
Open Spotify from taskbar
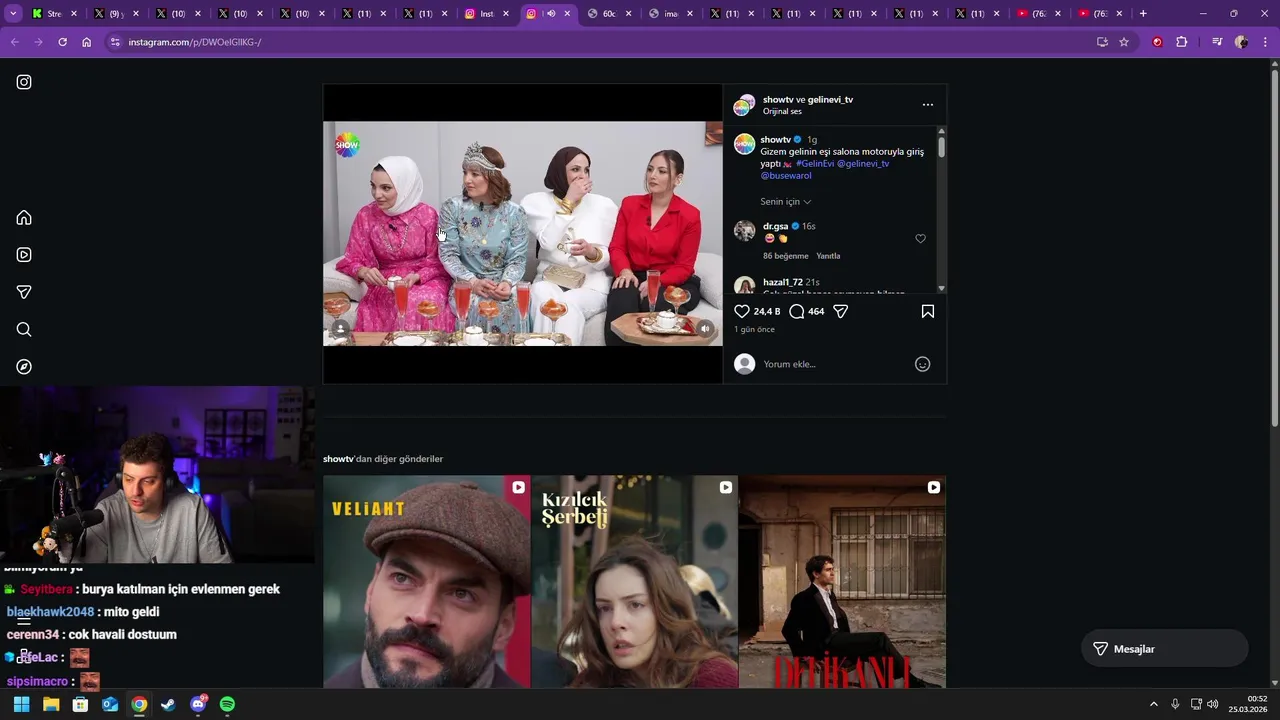coord(227,705)
